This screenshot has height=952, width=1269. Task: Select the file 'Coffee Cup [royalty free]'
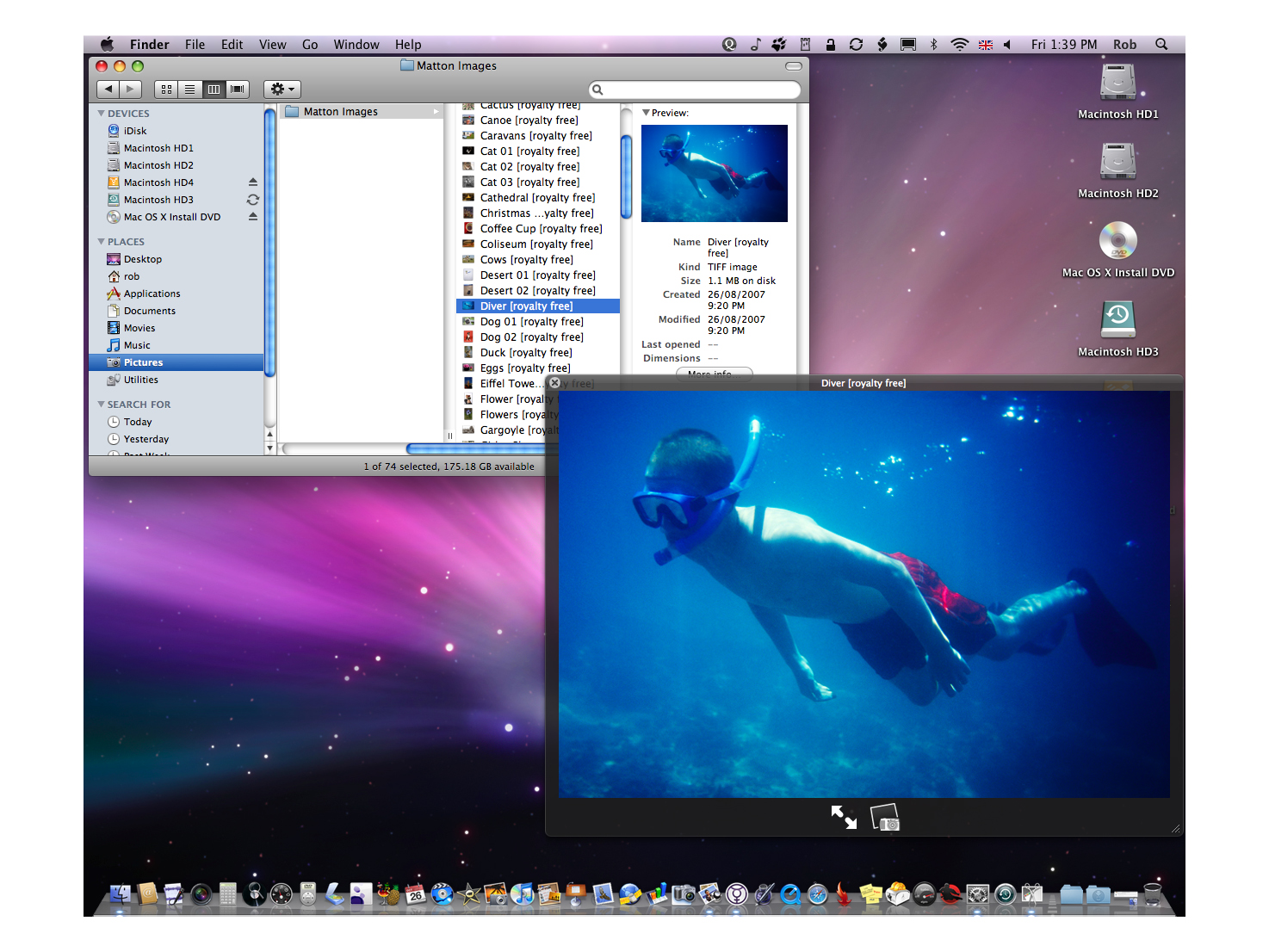(538, 229)
